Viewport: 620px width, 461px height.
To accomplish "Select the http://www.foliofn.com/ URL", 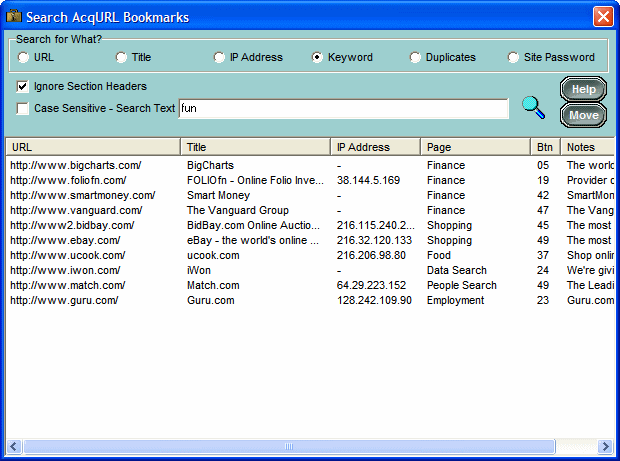I will point(68,180).
